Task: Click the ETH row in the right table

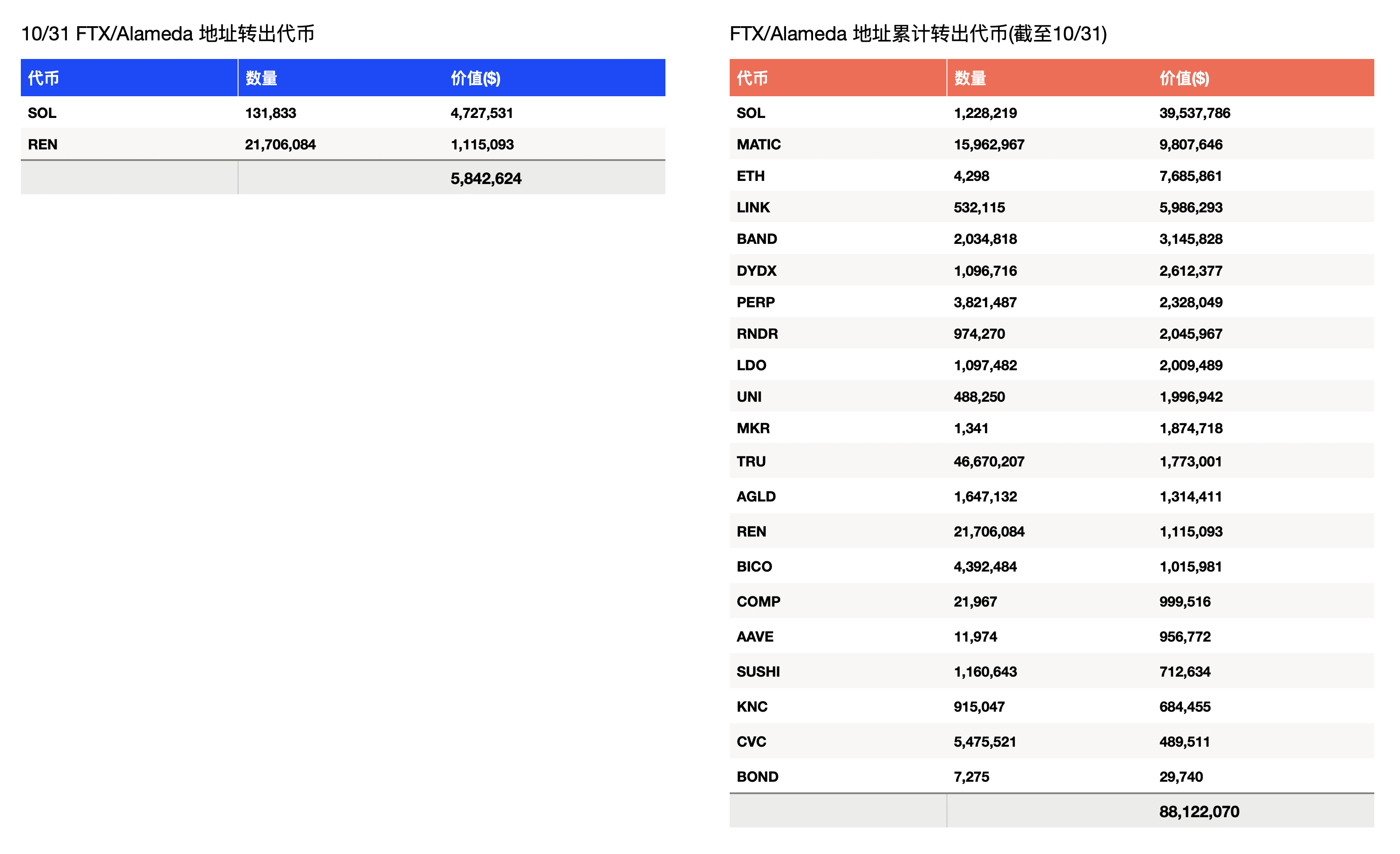Action: pyautogui.click(x=966, y=176)
